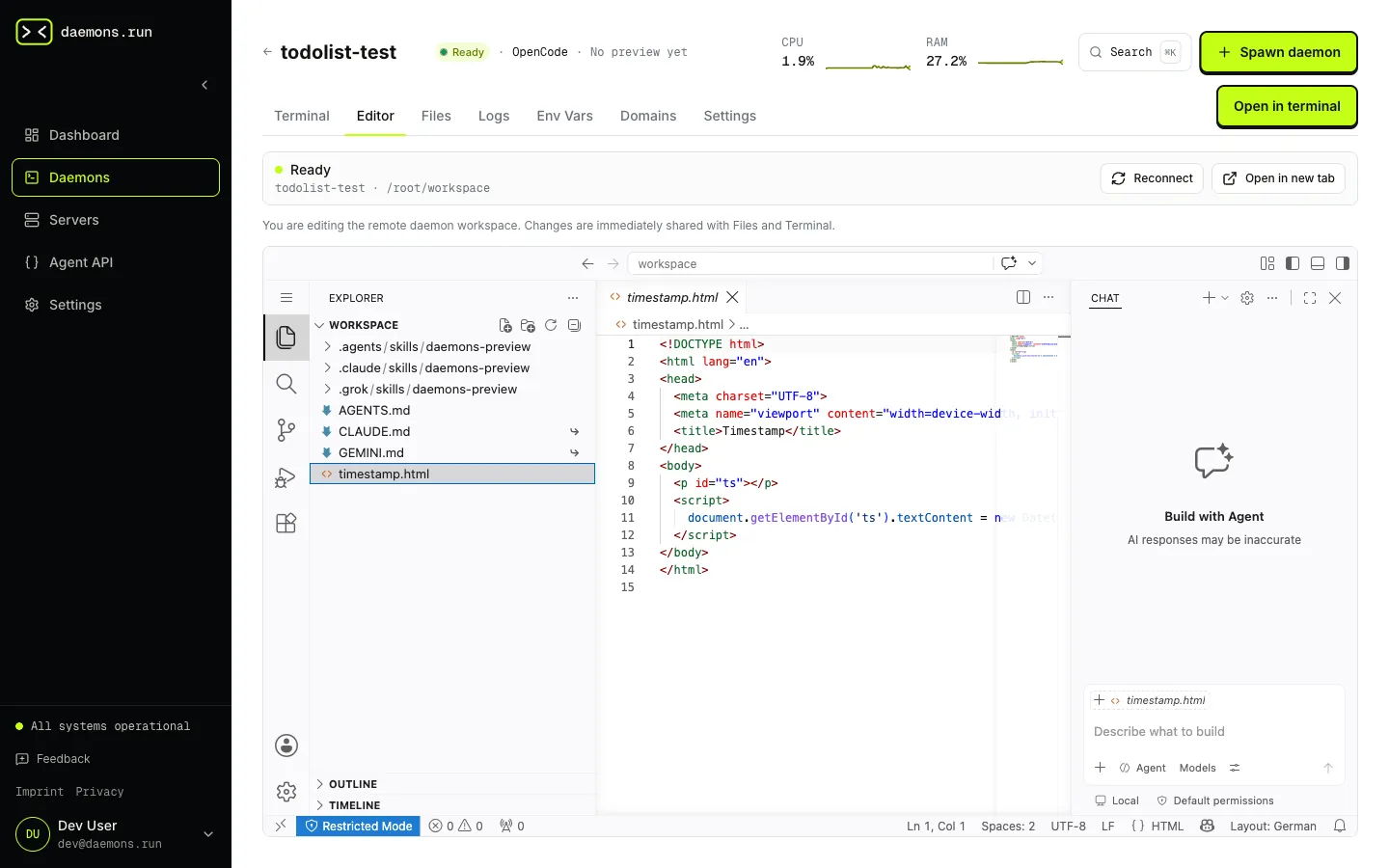Customize editor layout

tap(1267, 263)
